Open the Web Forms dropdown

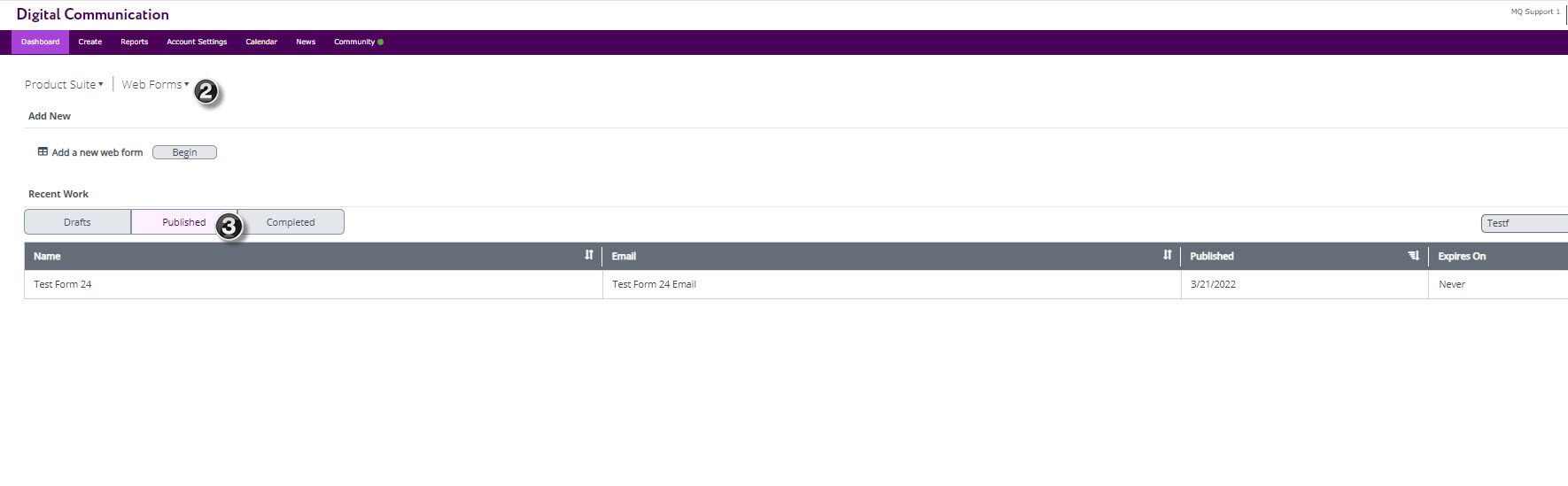pos(155,85)
